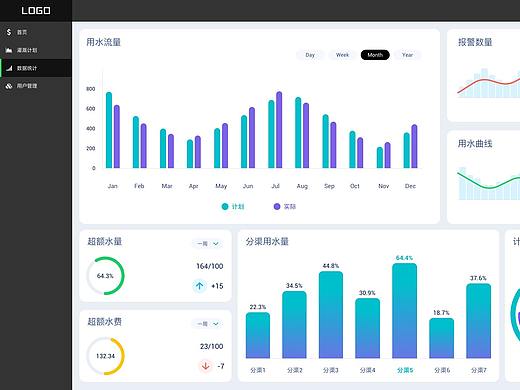Click the blue up-arrow icon beside +15
This screenshot has width=520, height=390.
[x=199, y=286]
